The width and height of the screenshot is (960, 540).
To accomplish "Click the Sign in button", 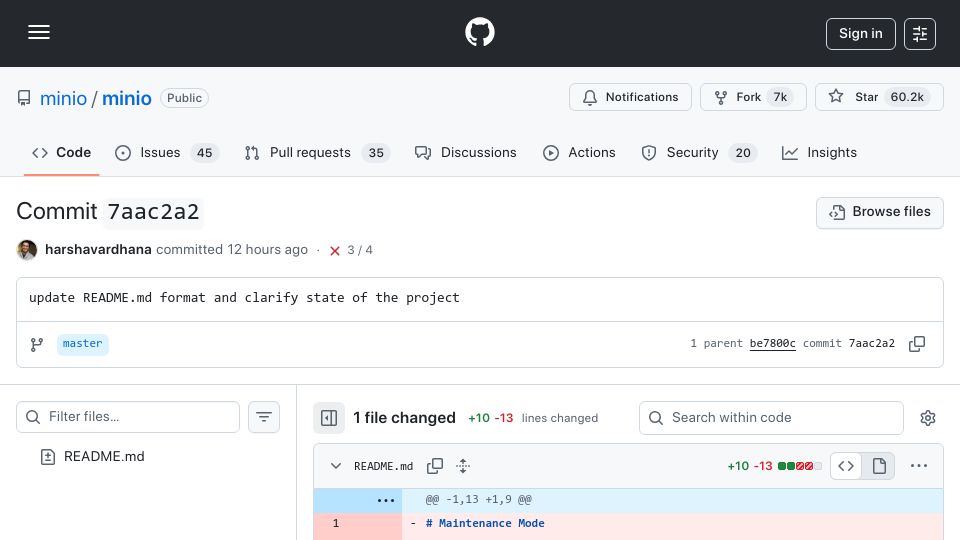I will point(860,34).
